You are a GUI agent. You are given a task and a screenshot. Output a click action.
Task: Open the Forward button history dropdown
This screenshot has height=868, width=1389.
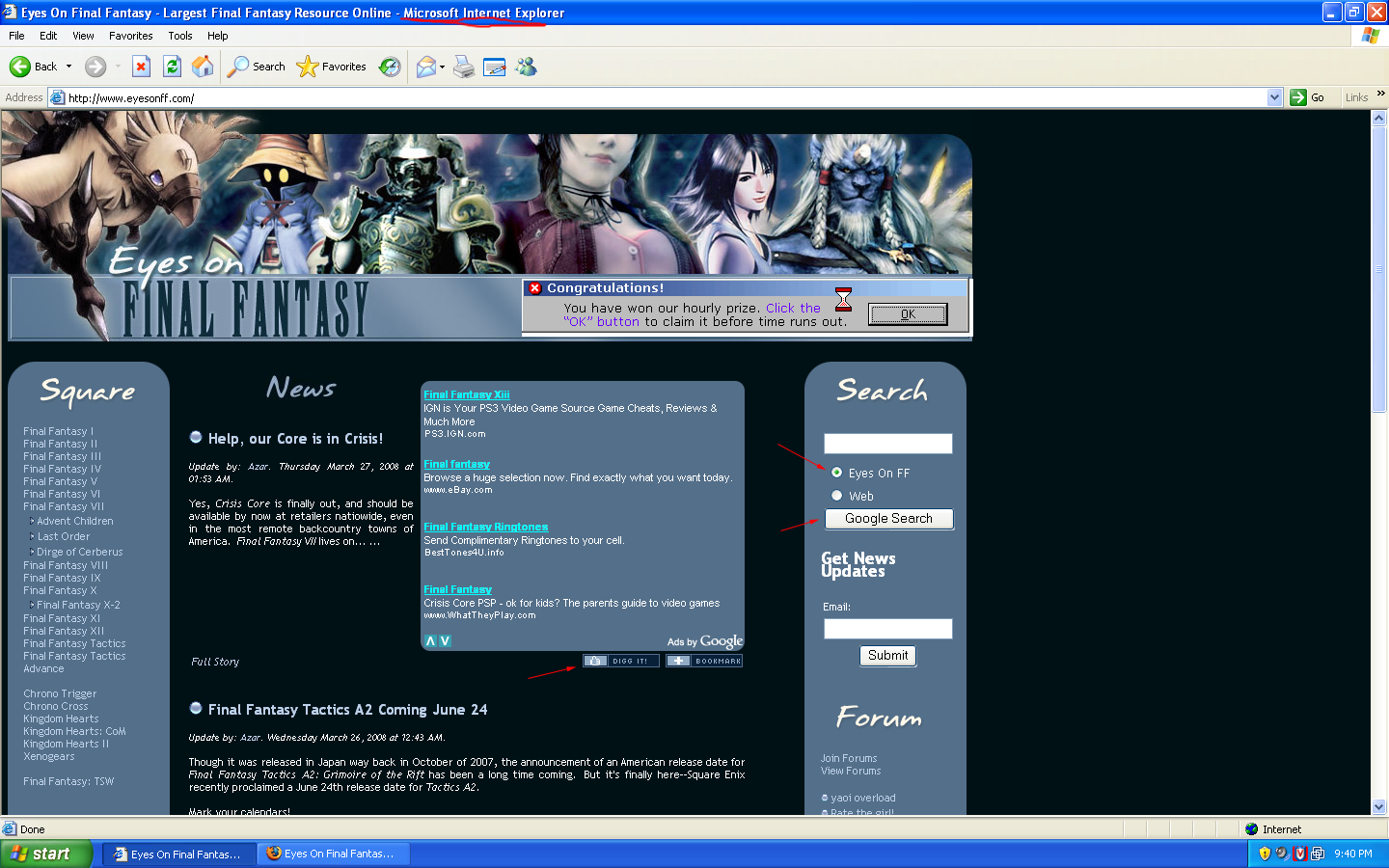pyautogui.click(x=118, y=67)
